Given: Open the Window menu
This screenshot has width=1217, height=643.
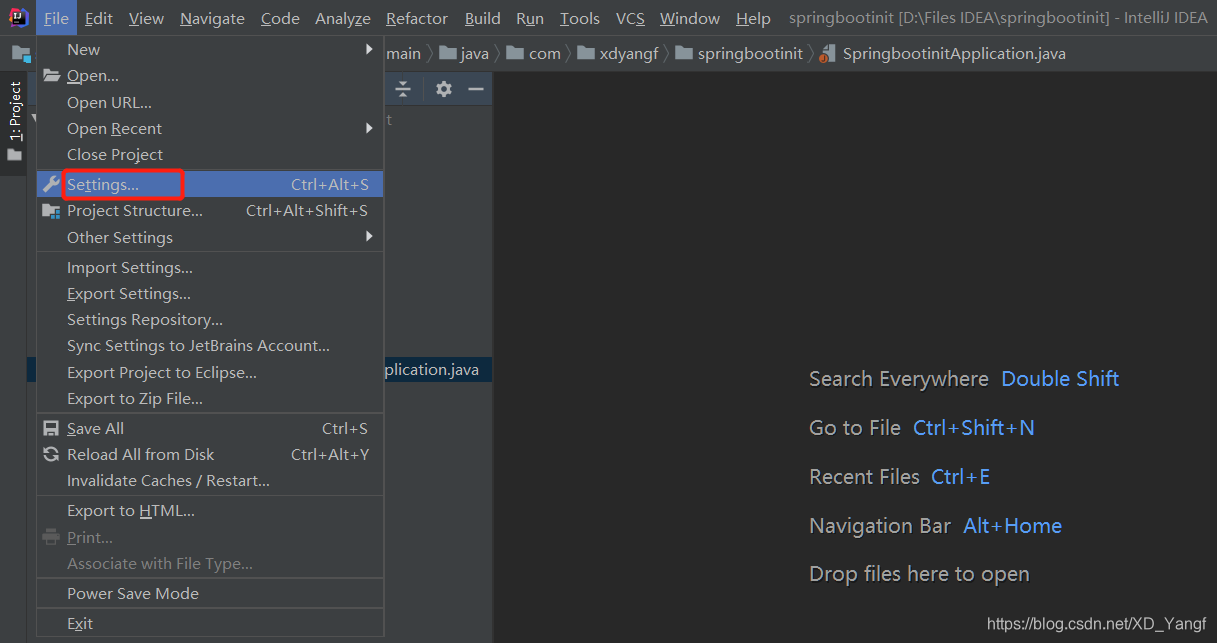Looking at the screenshot, I should [690, 18].
